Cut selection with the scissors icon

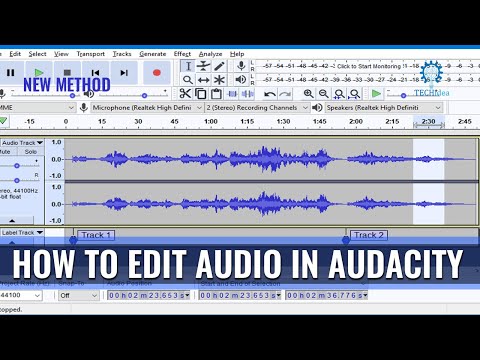[185, 94]
